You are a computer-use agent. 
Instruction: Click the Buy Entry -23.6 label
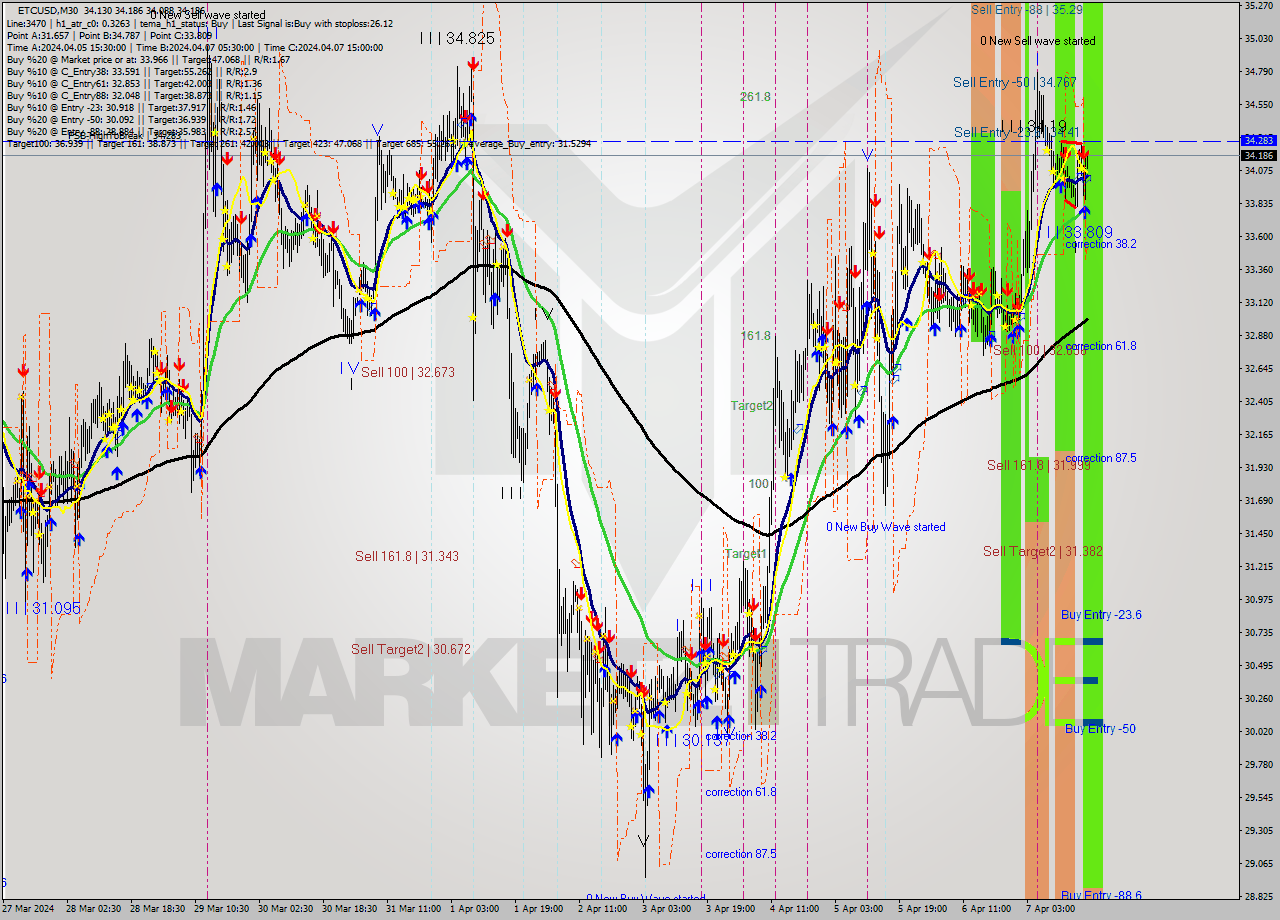point(1100,615)
